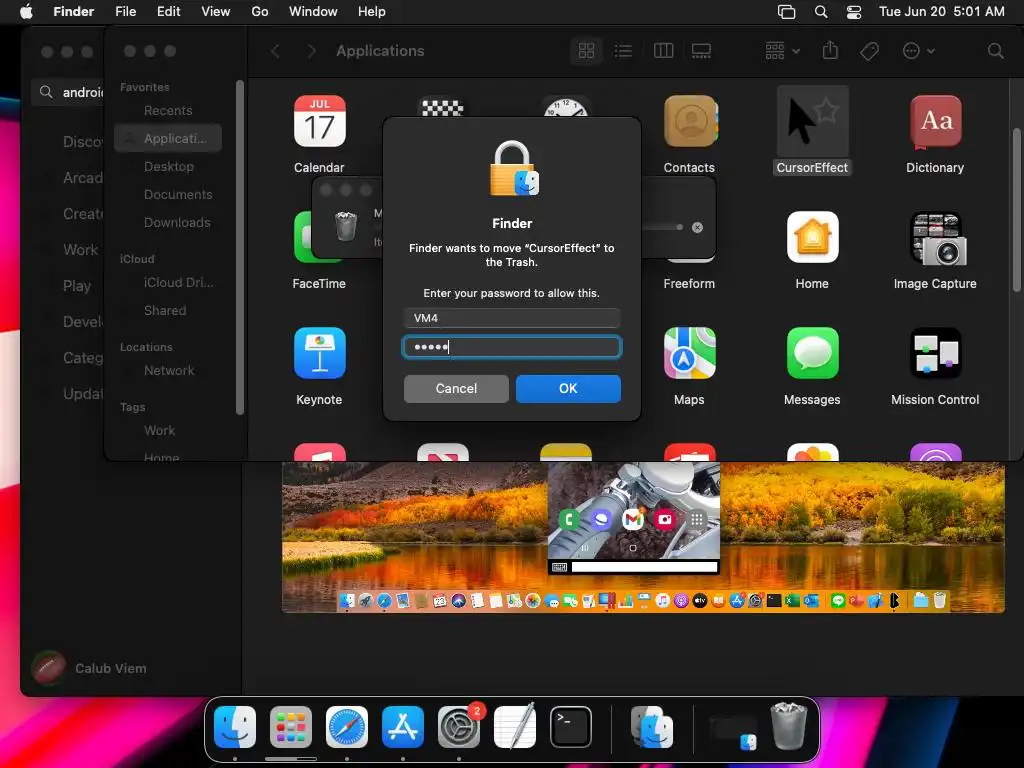Go forward in Finder navigation

point(312,51)
